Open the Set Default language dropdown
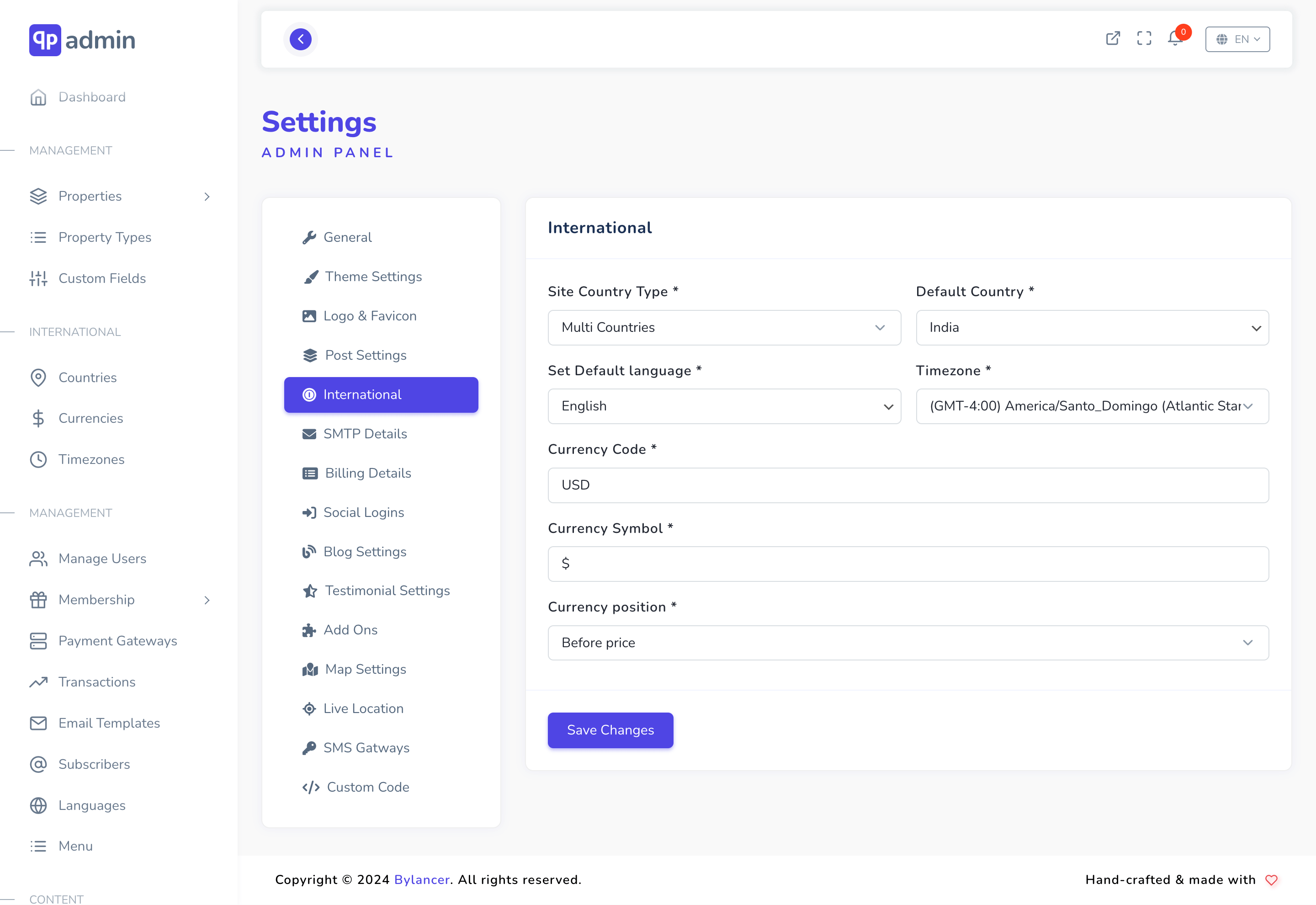Viewport: 1316px width, 905px height. (x=724, y=406)
